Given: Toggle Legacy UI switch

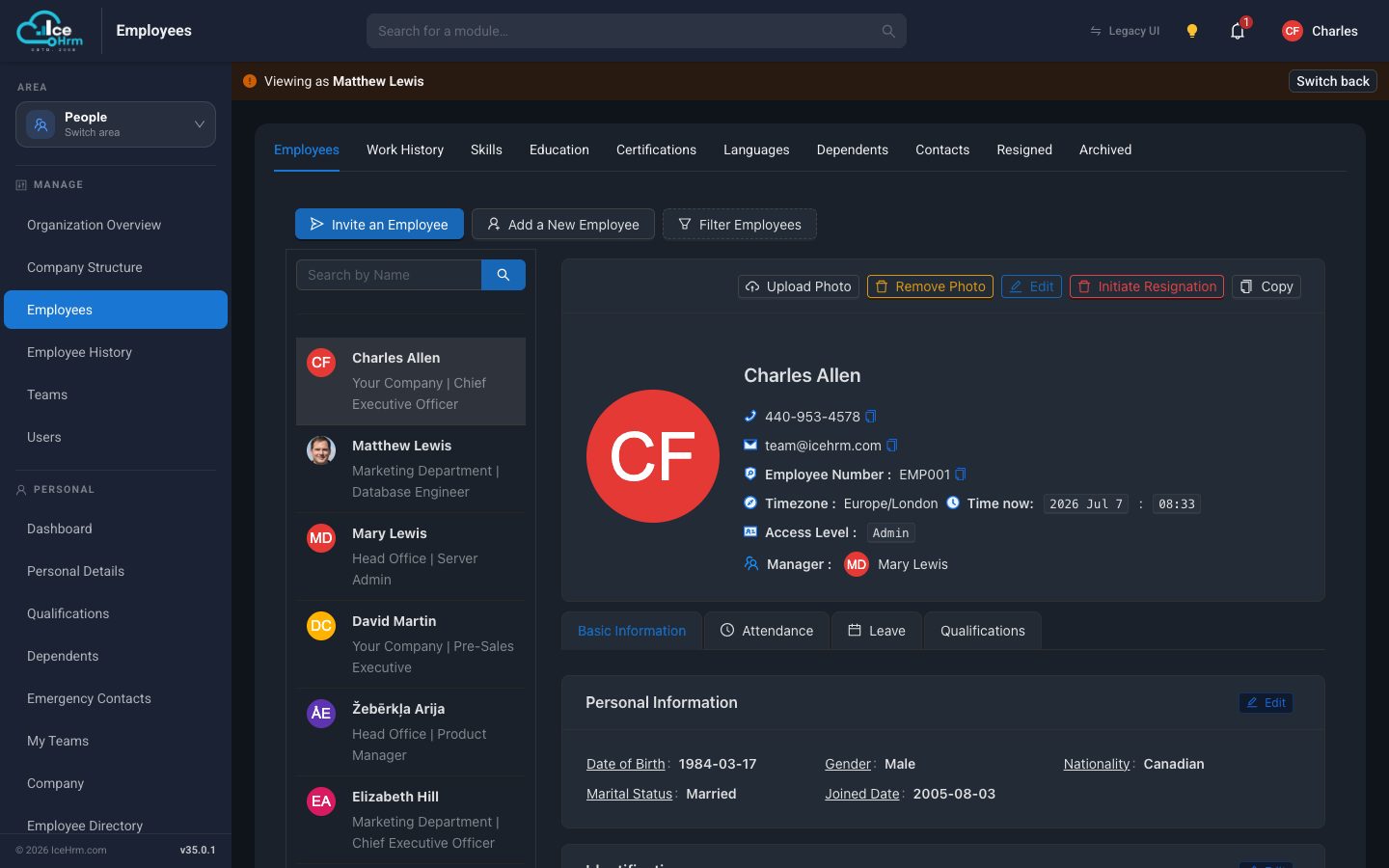Looking at the screenshot, I should point(1125,31).
